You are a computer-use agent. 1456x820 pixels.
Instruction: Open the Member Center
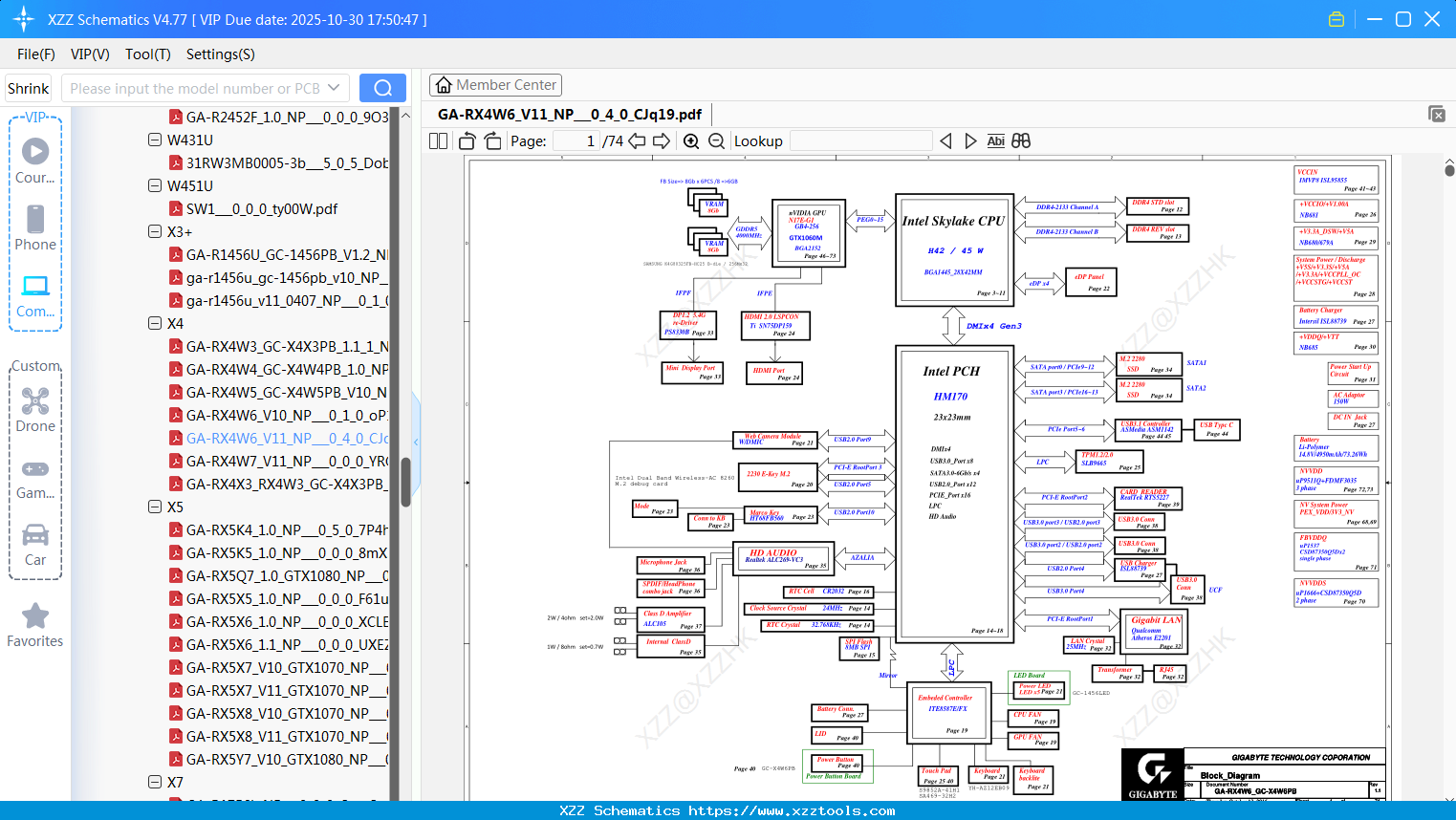coord(495,85)
